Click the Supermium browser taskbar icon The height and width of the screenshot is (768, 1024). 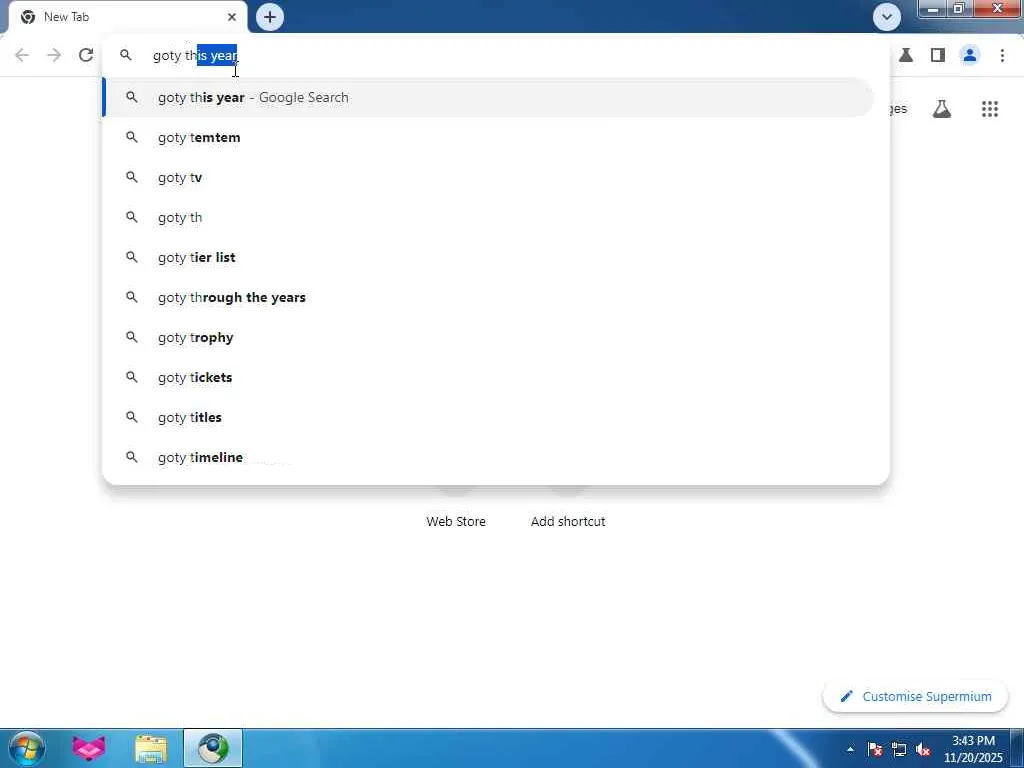[213, 748]
